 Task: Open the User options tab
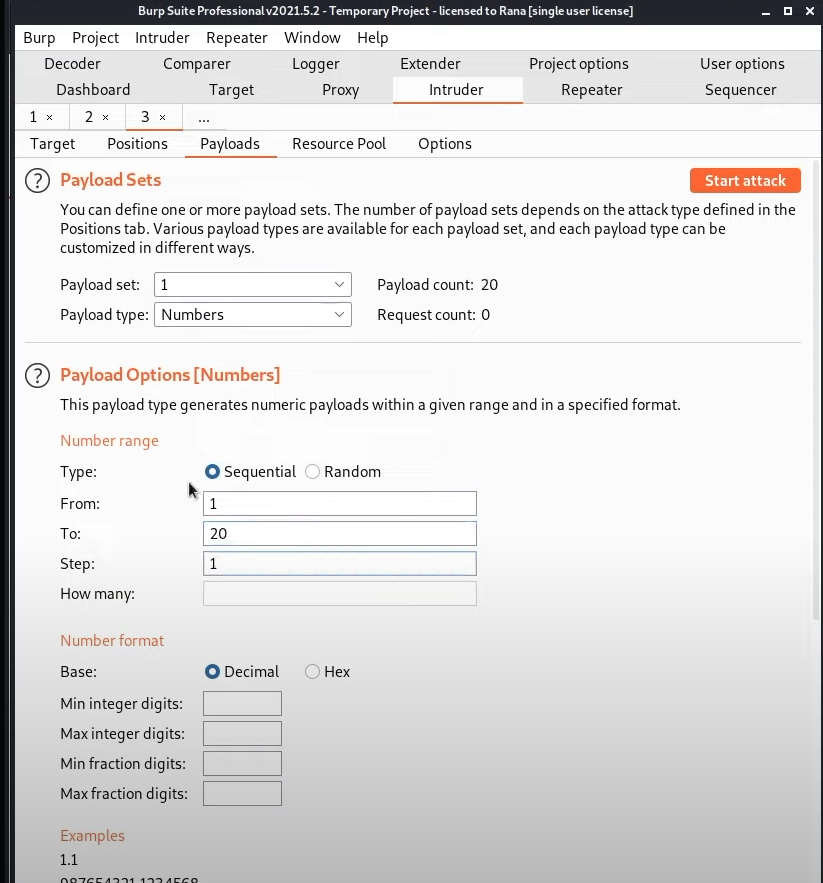(742, 64)
